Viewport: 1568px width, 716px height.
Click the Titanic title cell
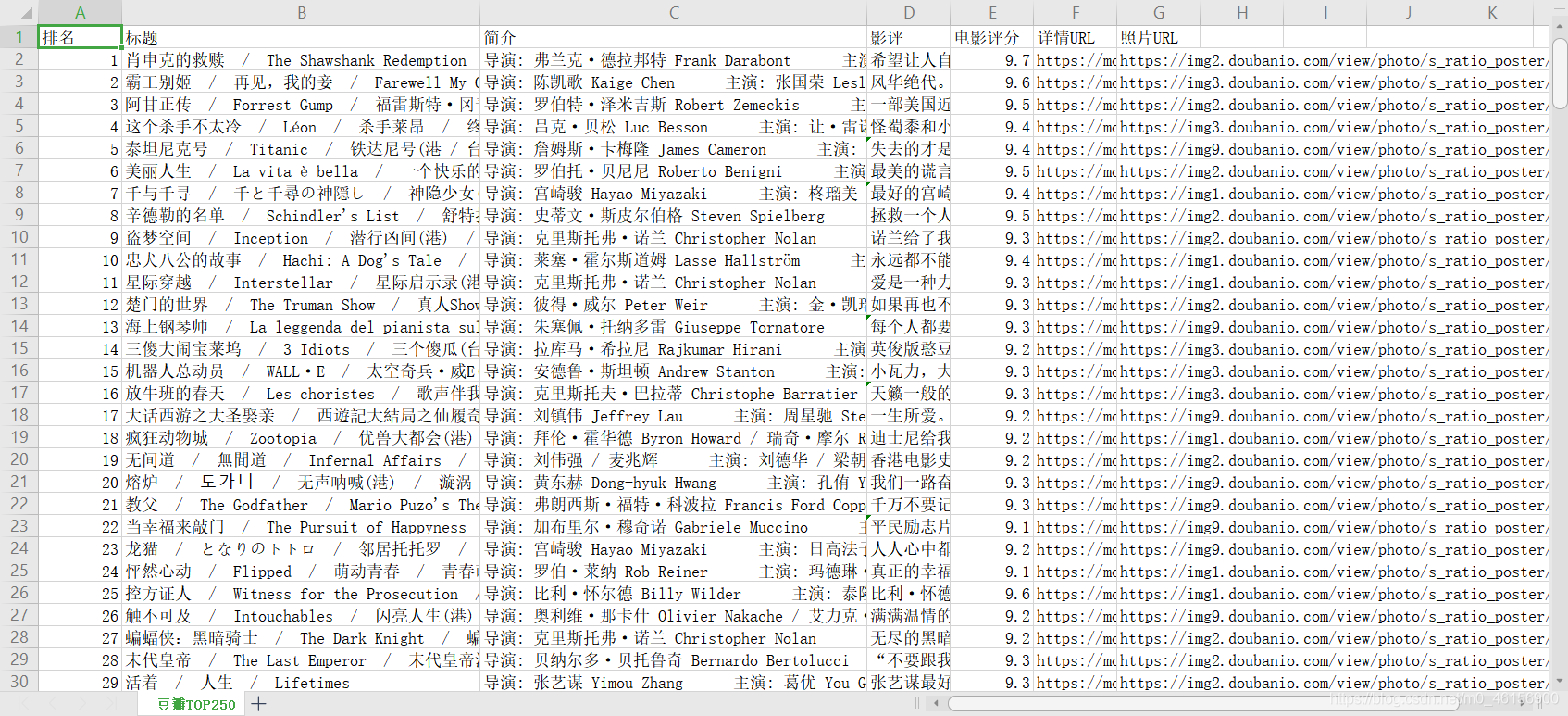302,149
